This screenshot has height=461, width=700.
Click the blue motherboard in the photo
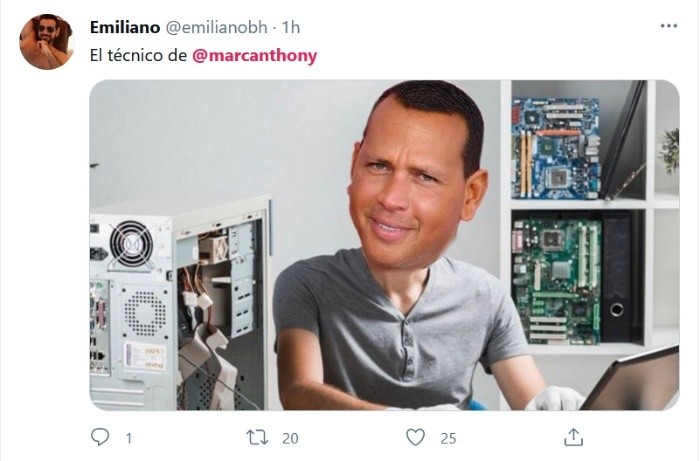tap(556, 149)
